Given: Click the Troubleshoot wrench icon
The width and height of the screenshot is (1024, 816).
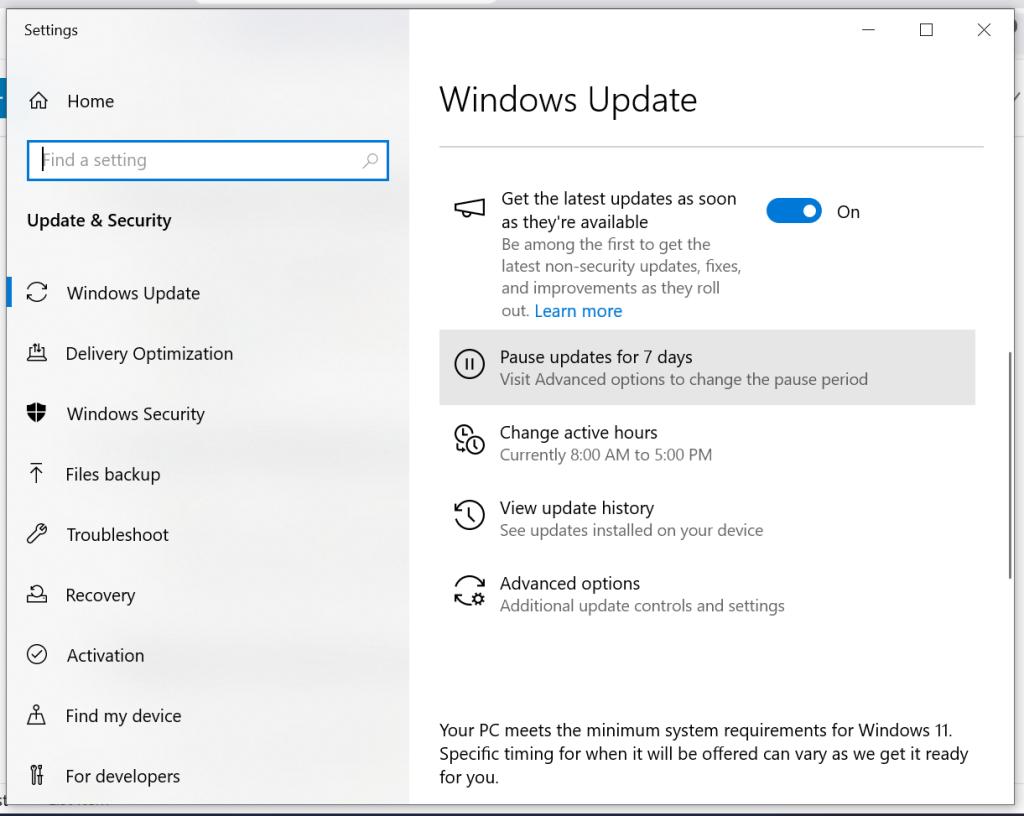Looking at the screenshot, I should 37,534.
